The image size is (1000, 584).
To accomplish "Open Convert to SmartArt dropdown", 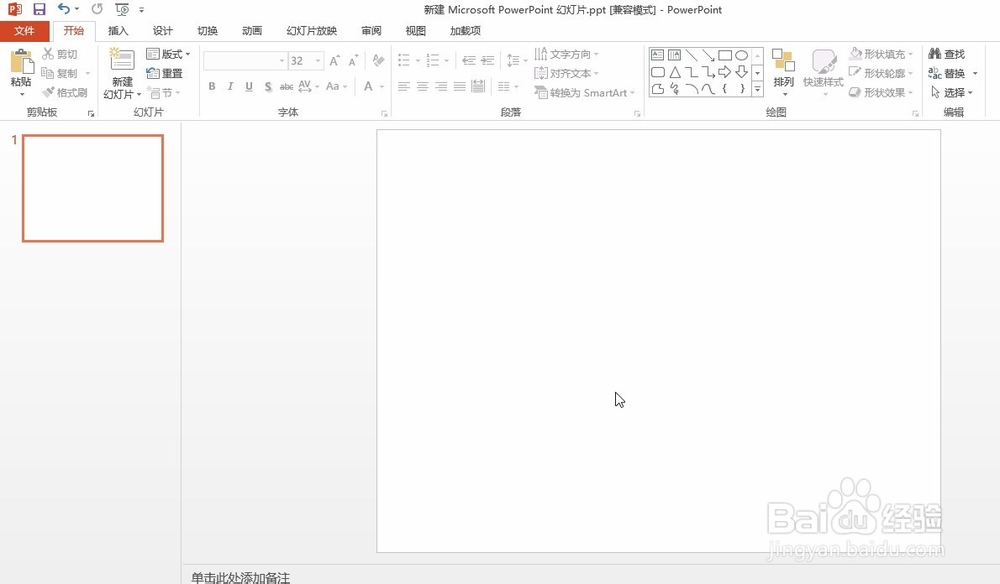I will pyautogui.click(x=585, y=92).
